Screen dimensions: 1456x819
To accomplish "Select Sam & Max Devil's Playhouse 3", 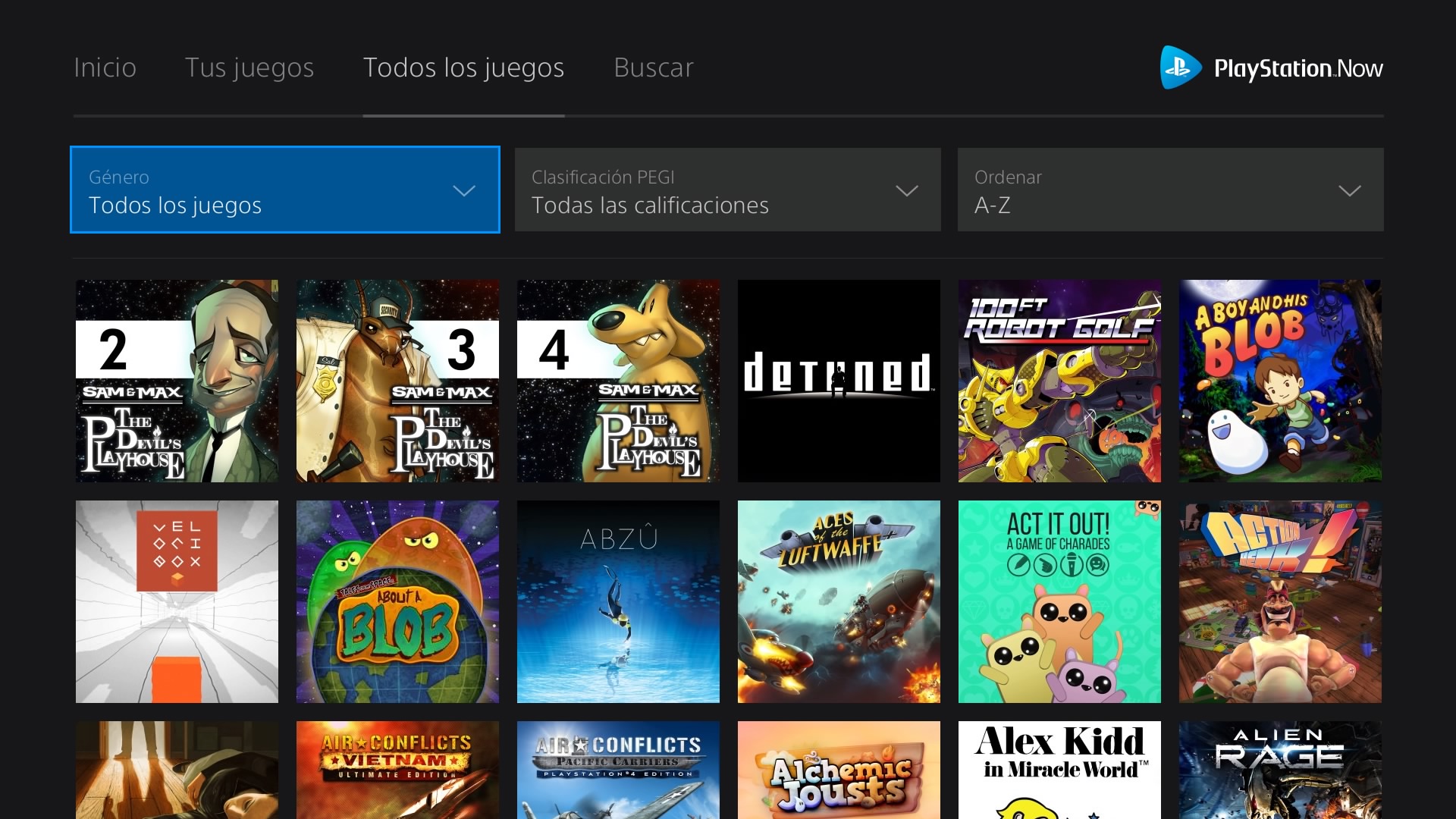I will 397,381.
